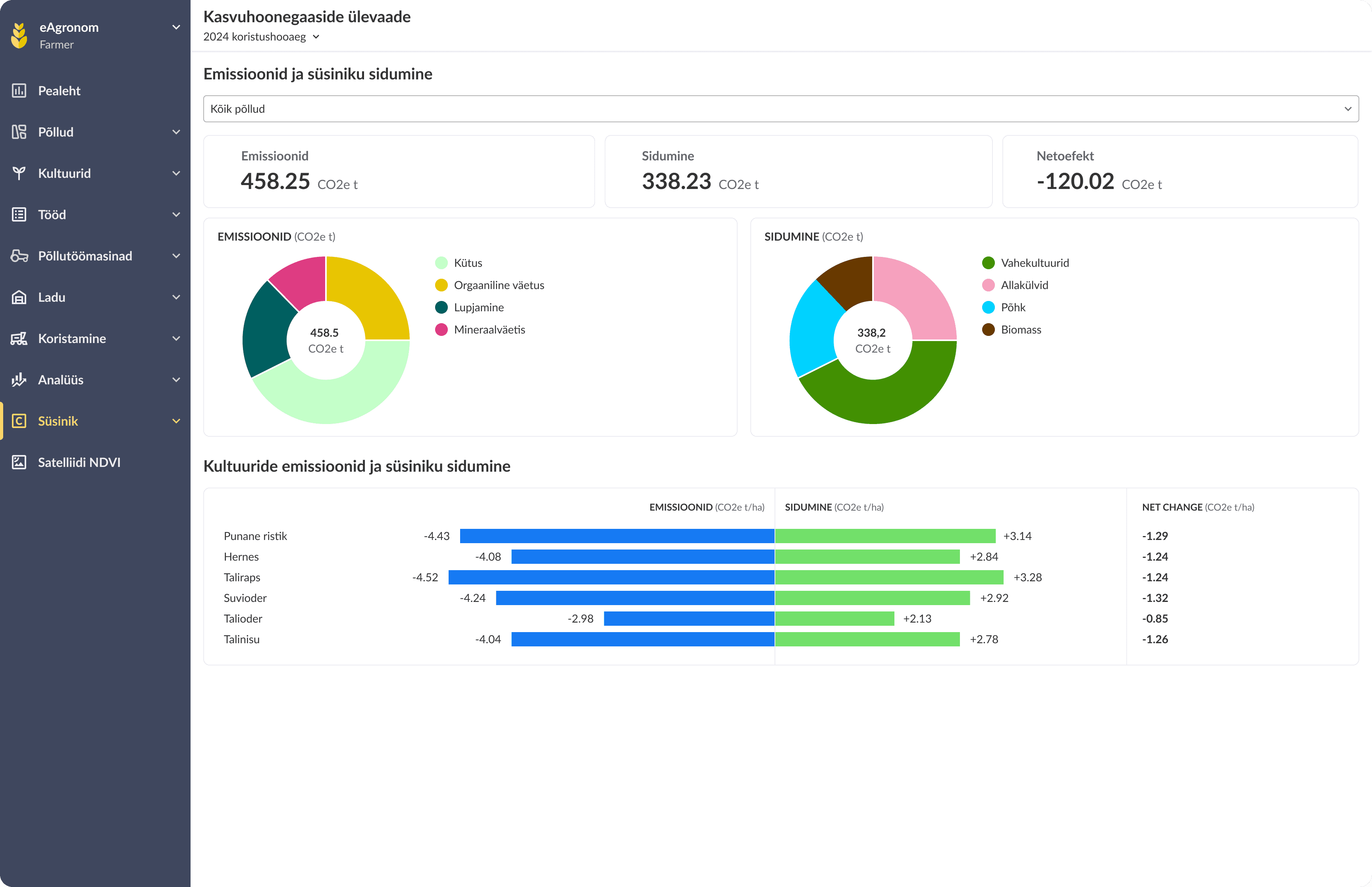Click the Põhk cyan color swatch
Screen dimensions: 1372x887
point(988,308)
